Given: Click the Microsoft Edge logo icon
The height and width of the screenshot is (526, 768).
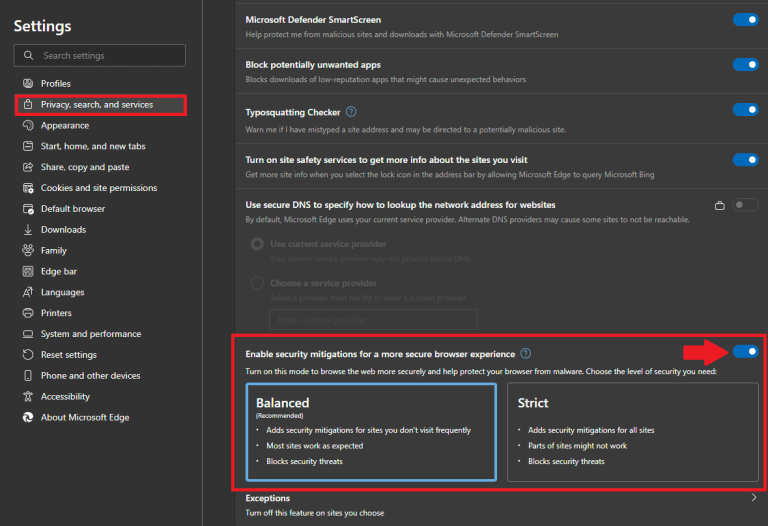Looking at the screenshot, I should (x=28, y=417).
